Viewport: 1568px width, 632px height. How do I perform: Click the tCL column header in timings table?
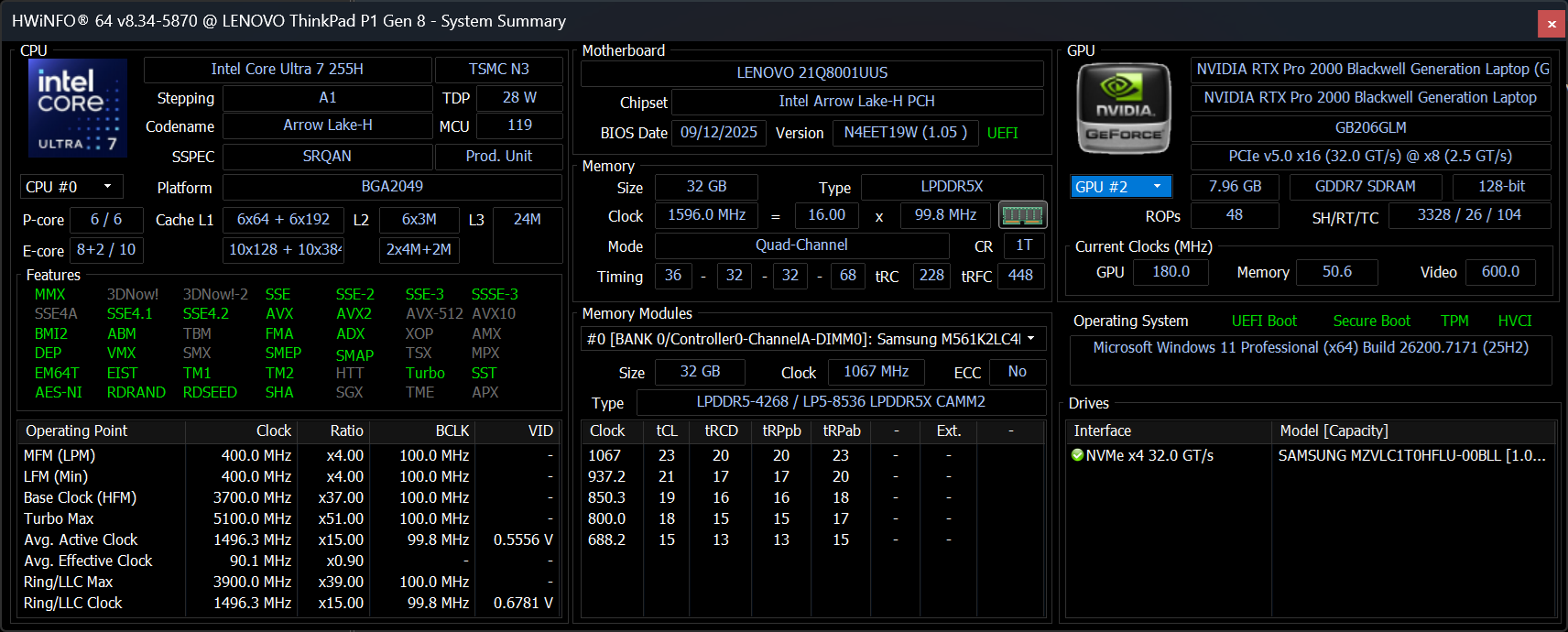click(666, 430)
